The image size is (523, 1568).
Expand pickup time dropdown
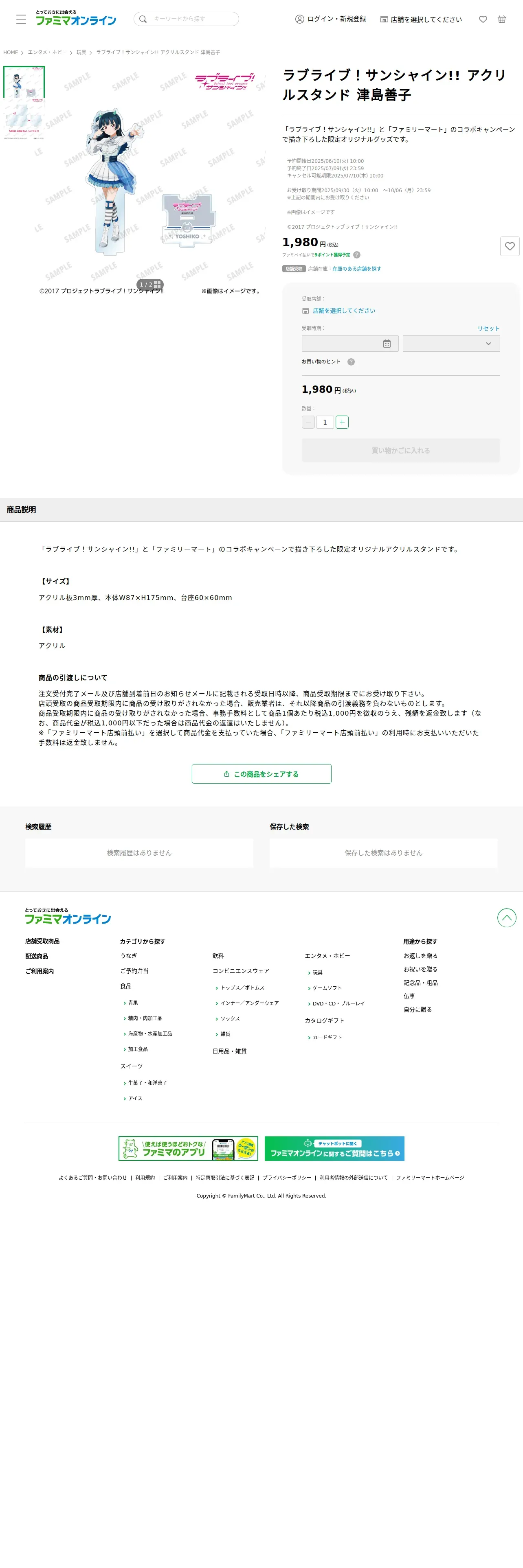click(451, 343)
